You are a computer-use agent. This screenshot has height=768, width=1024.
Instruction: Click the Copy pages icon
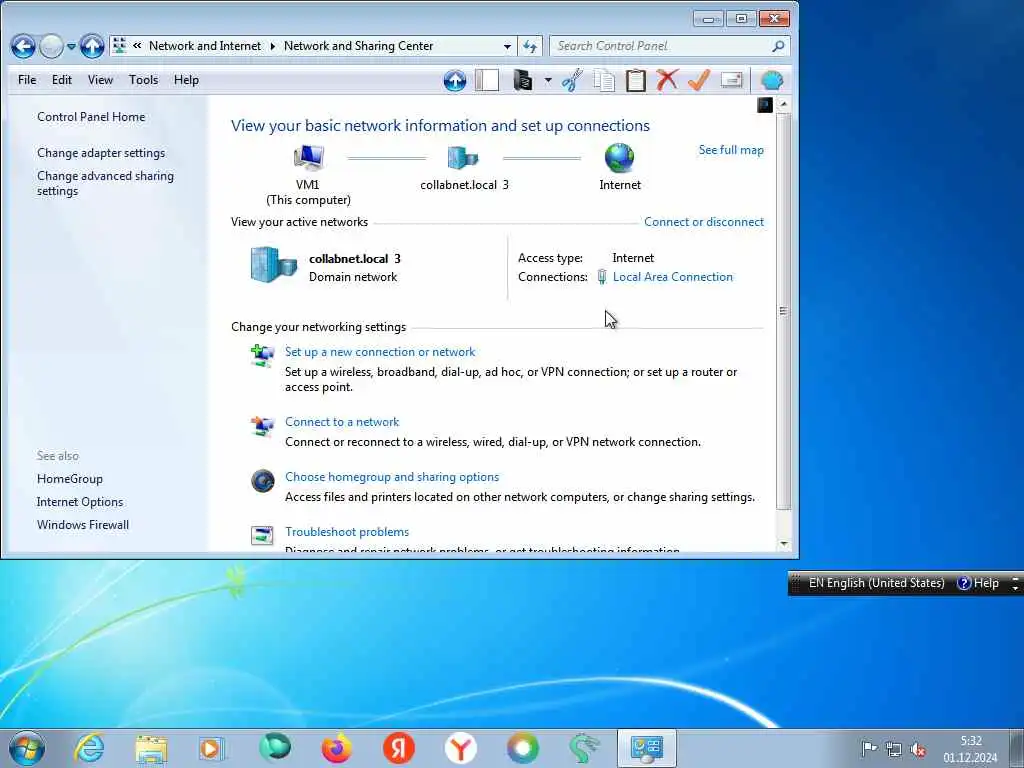pos(604,80)
